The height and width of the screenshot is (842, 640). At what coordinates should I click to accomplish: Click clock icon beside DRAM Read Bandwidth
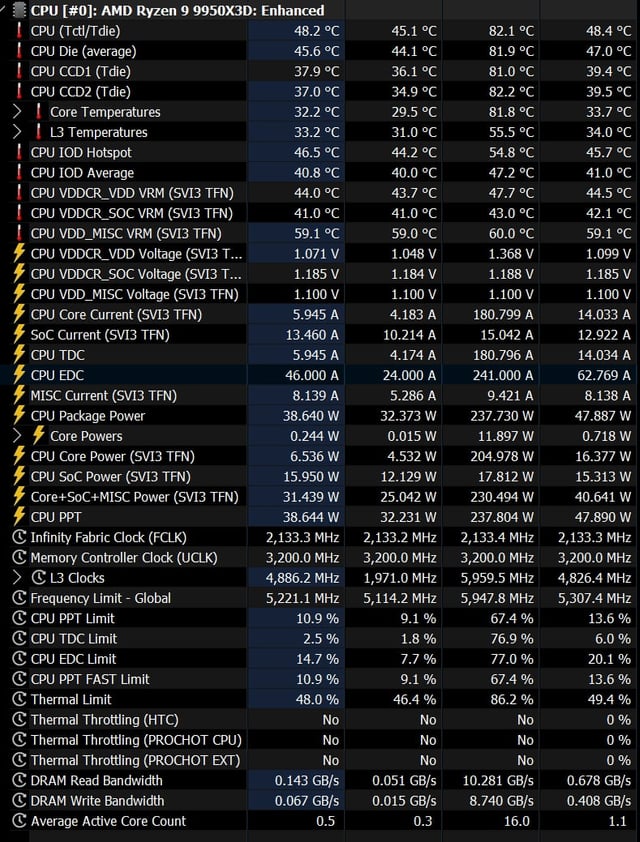19,781
